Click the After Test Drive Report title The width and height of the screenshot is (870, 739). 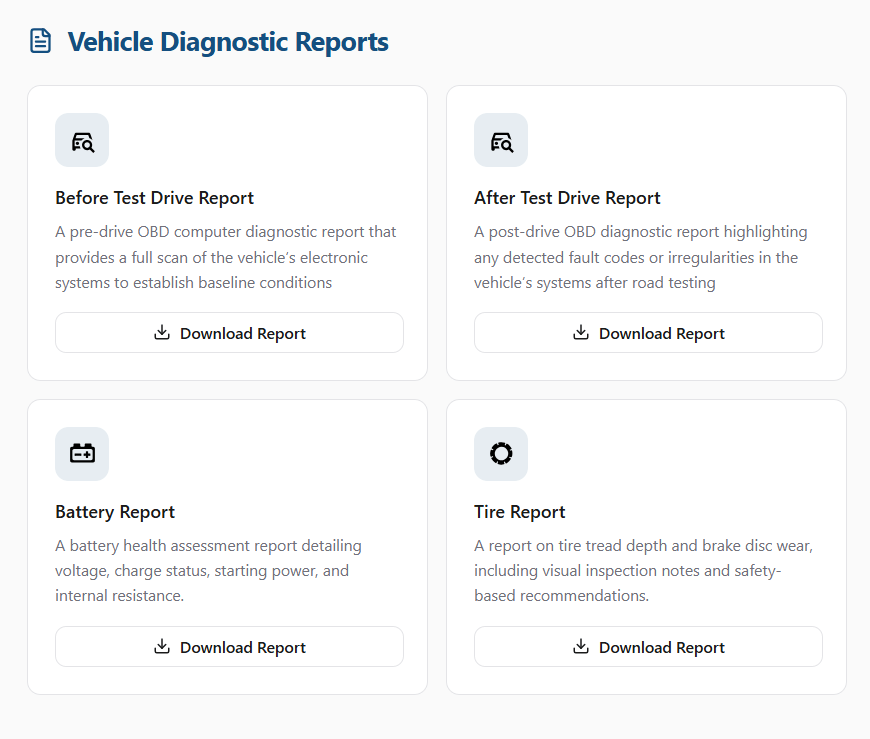coord(567,198)
